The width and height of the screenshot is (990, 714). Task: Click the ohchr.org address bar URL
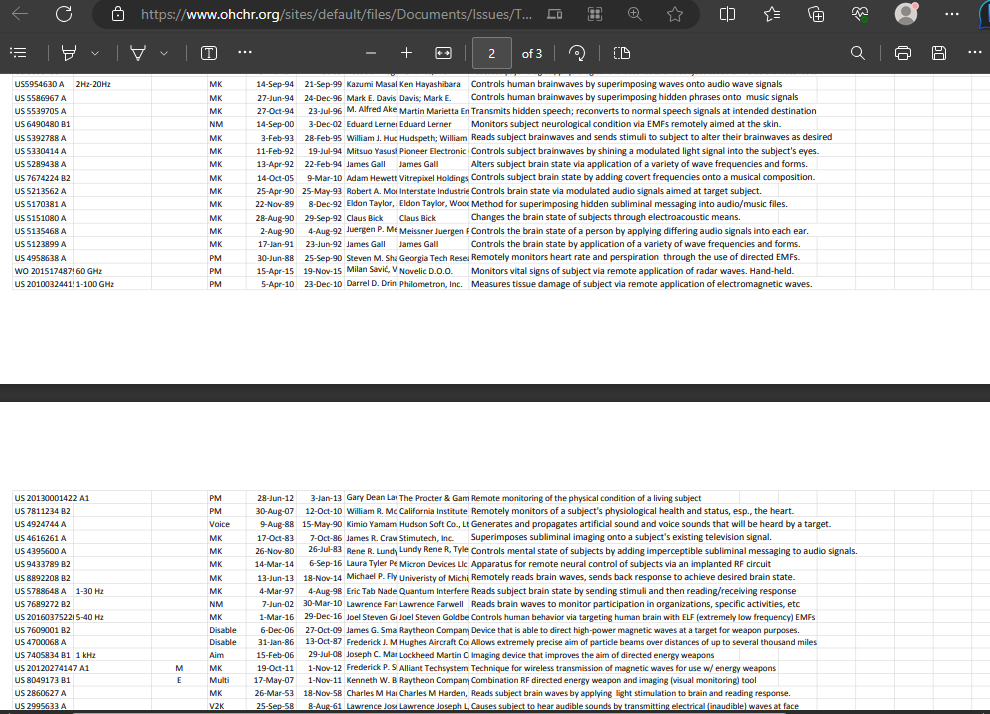pyautogui.click(x=337, y=14)
